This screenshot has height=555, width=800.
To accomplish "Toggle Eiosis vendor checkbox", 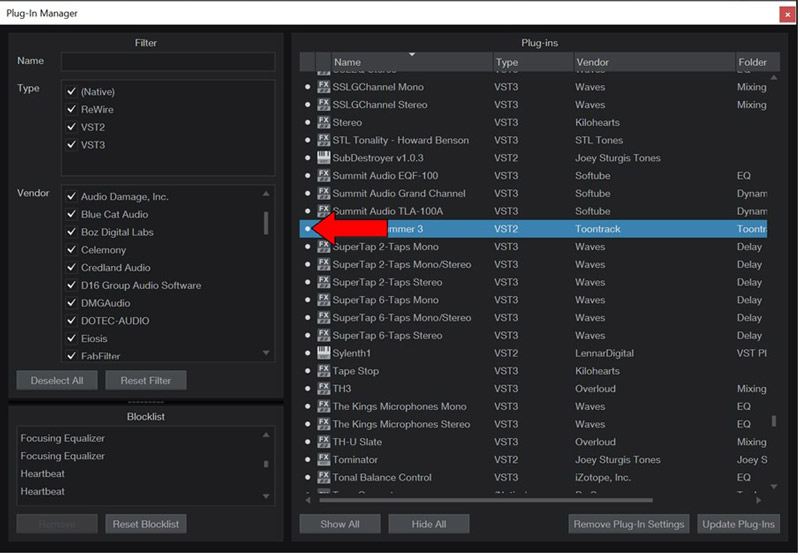I will pyautogui.click(x=71, y=339).
